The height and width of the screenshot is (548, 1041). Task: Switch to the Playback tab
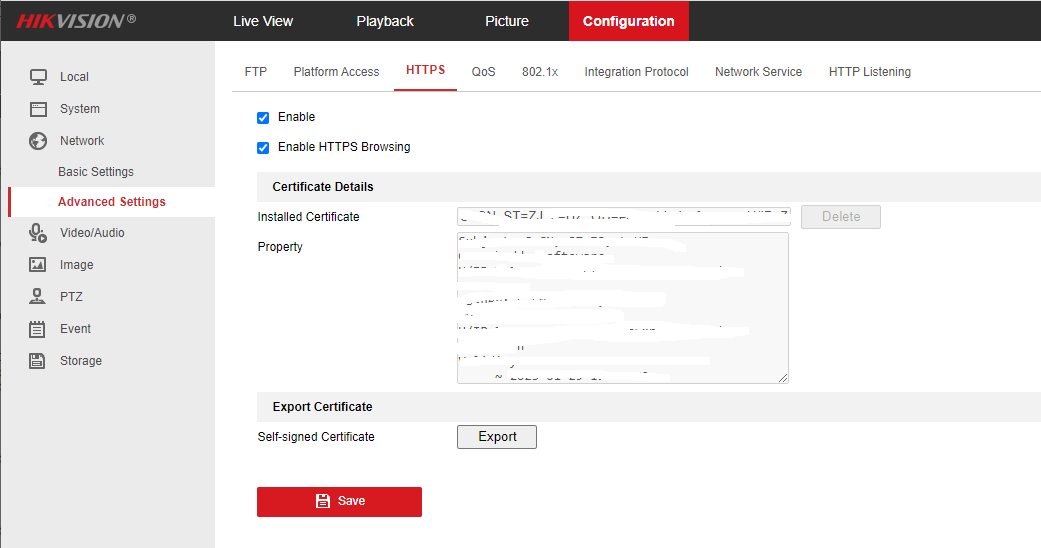coord(385,21)
